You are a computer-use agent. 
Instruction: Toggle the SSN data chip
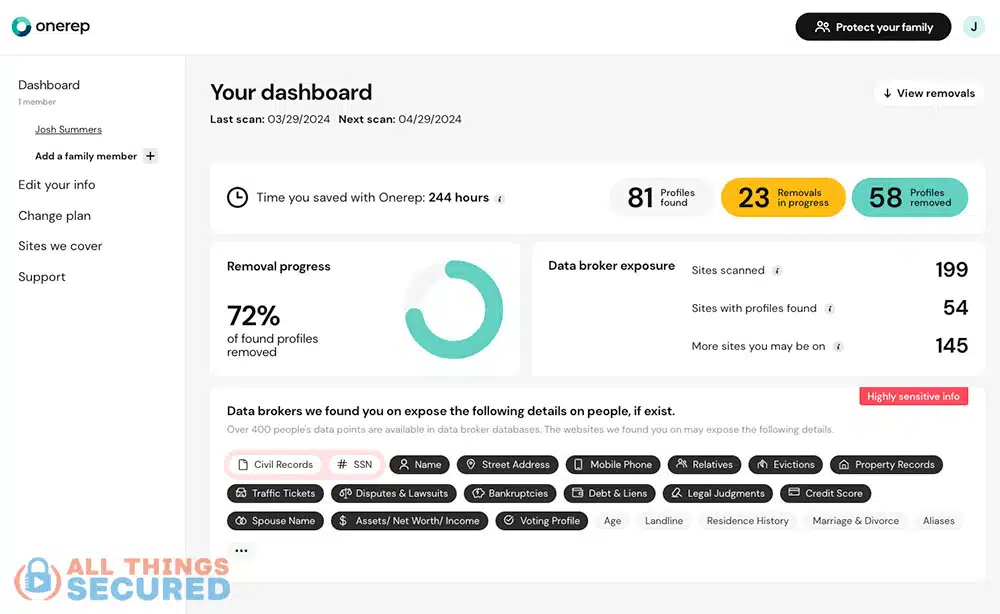coord(355,464)
